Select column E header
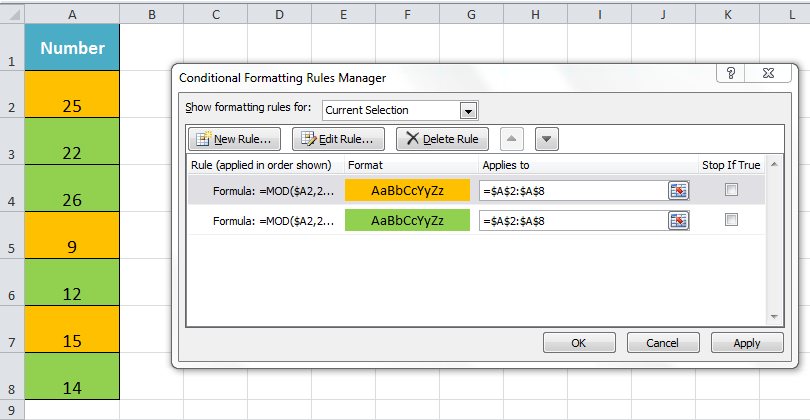Image resolution: width=810 pixels, height=420 pixels. click(344, 15)
